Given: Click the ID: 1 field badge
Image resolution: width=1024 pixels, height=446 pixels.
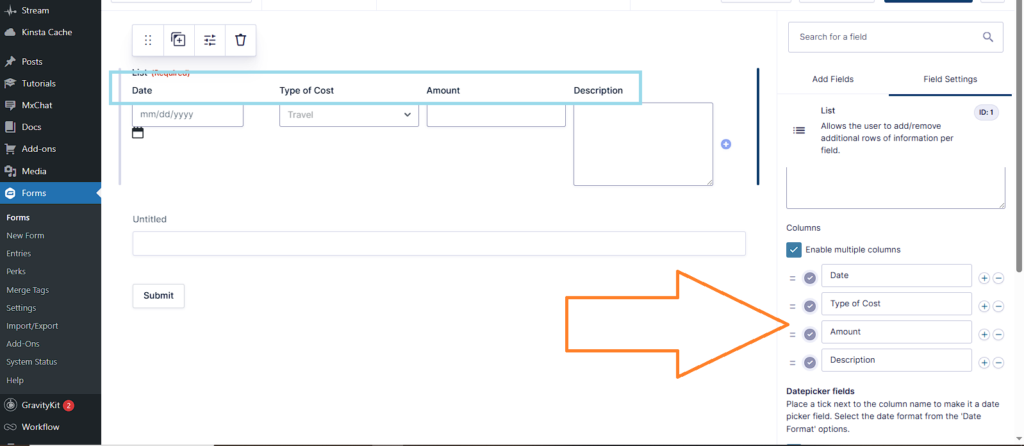Looking at the screenshot, I should point(986,113).
